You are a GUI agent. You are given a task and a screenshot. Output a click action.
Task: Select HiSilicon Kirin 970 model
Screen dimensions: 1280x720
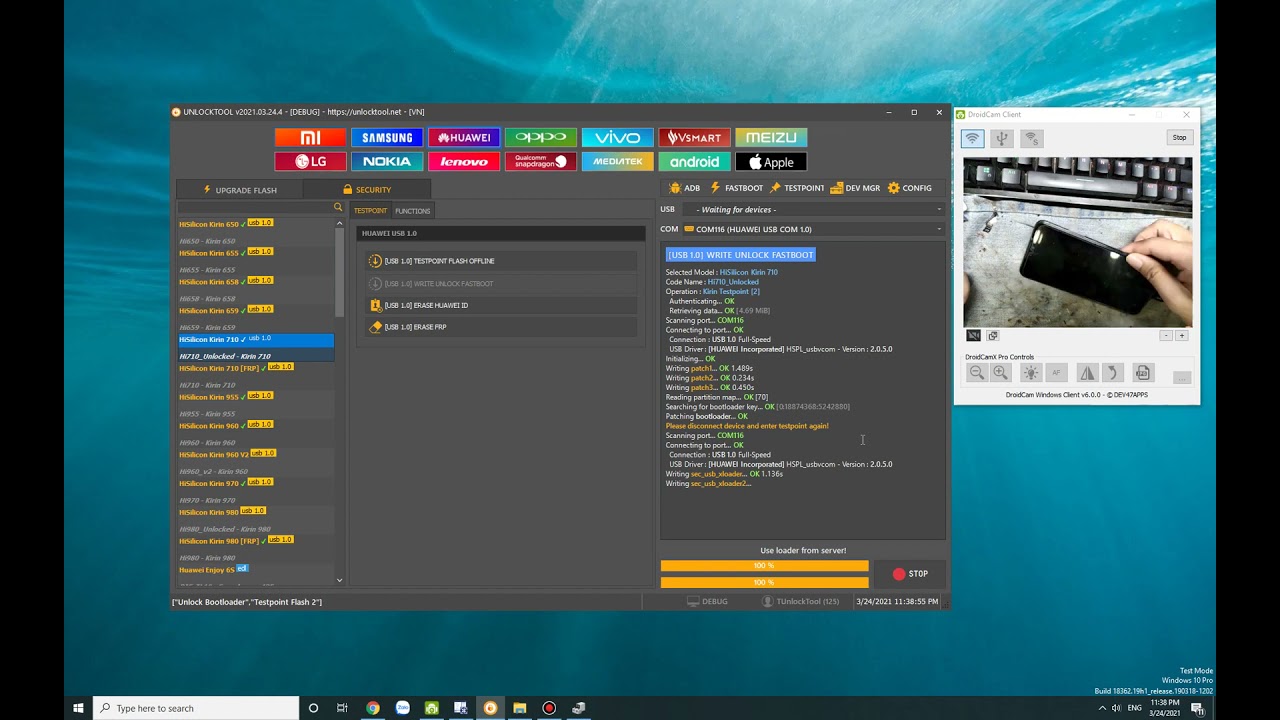[256, 483]
